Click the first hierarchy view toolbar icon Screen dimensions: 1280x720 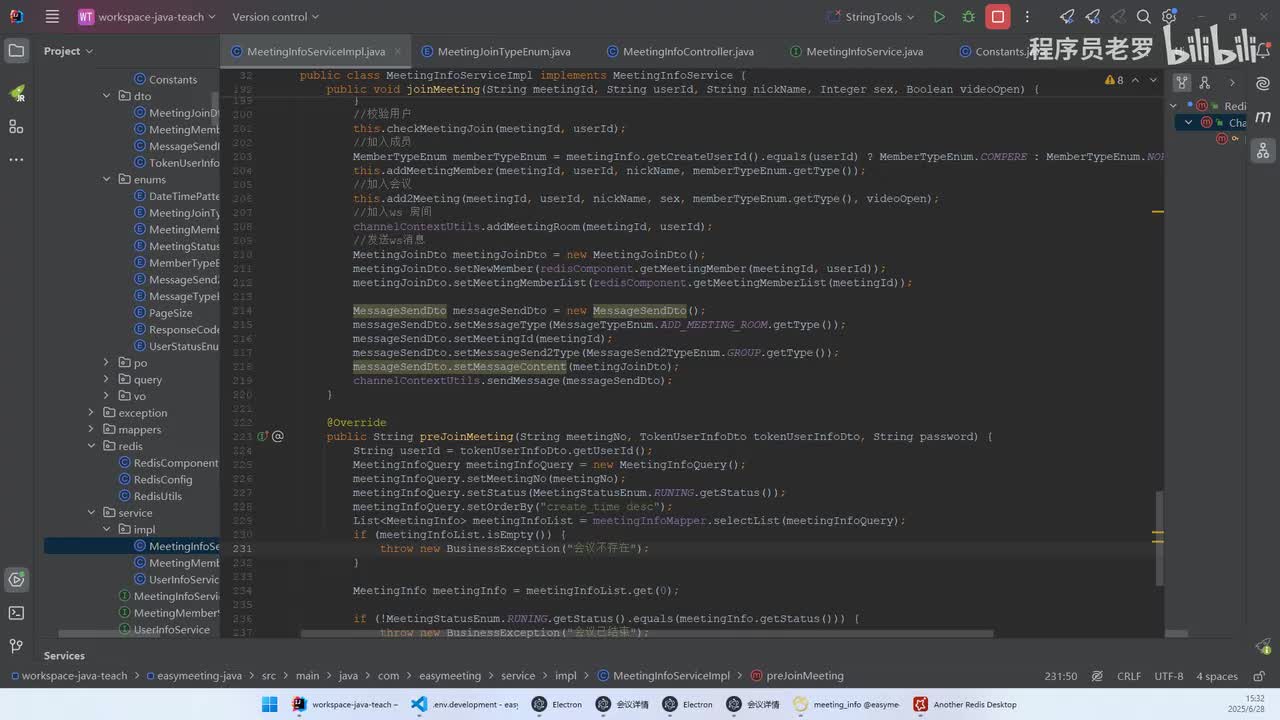point(1182,83)
